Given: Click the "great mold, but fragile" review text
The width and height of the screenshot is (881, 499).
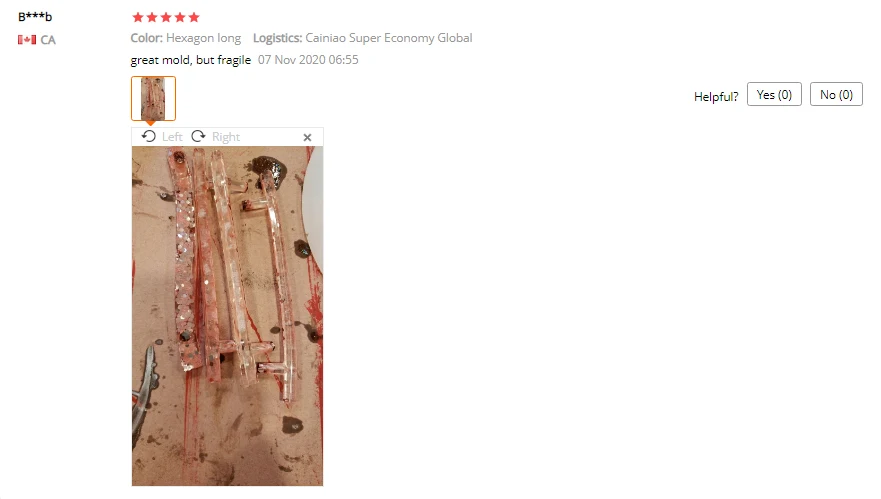Looking at the screenshot, I should 190,60.
